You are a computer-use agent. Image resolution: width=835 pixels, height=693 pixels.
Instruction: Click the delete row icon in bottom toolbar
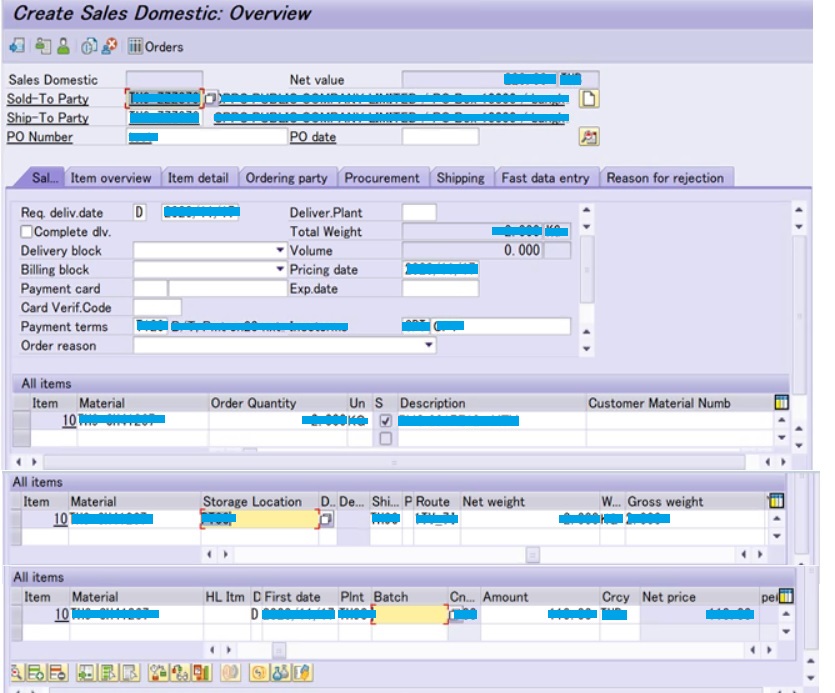coord(58,672)
